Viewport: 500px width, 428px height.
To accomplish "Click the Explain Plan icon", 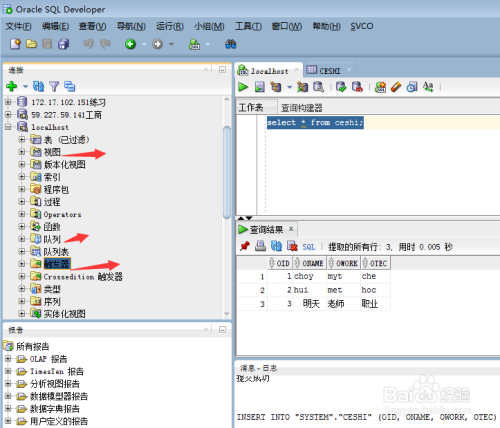I will pos(276,87).
